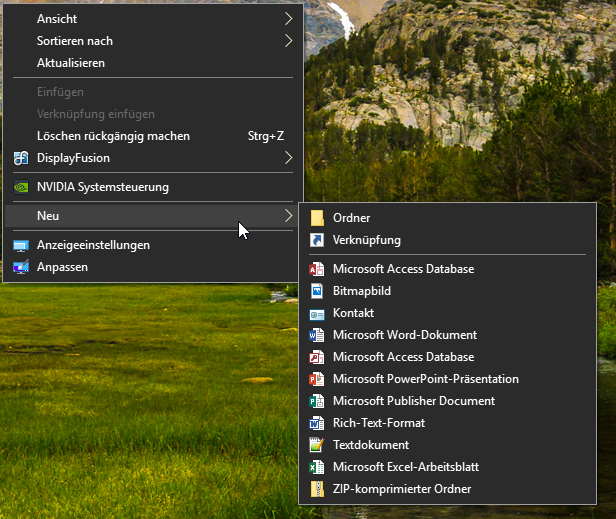The height and width of the screenshot is (519, 616).
Task: Choose Löschen rückgängig machen
Action: (152, 136)
